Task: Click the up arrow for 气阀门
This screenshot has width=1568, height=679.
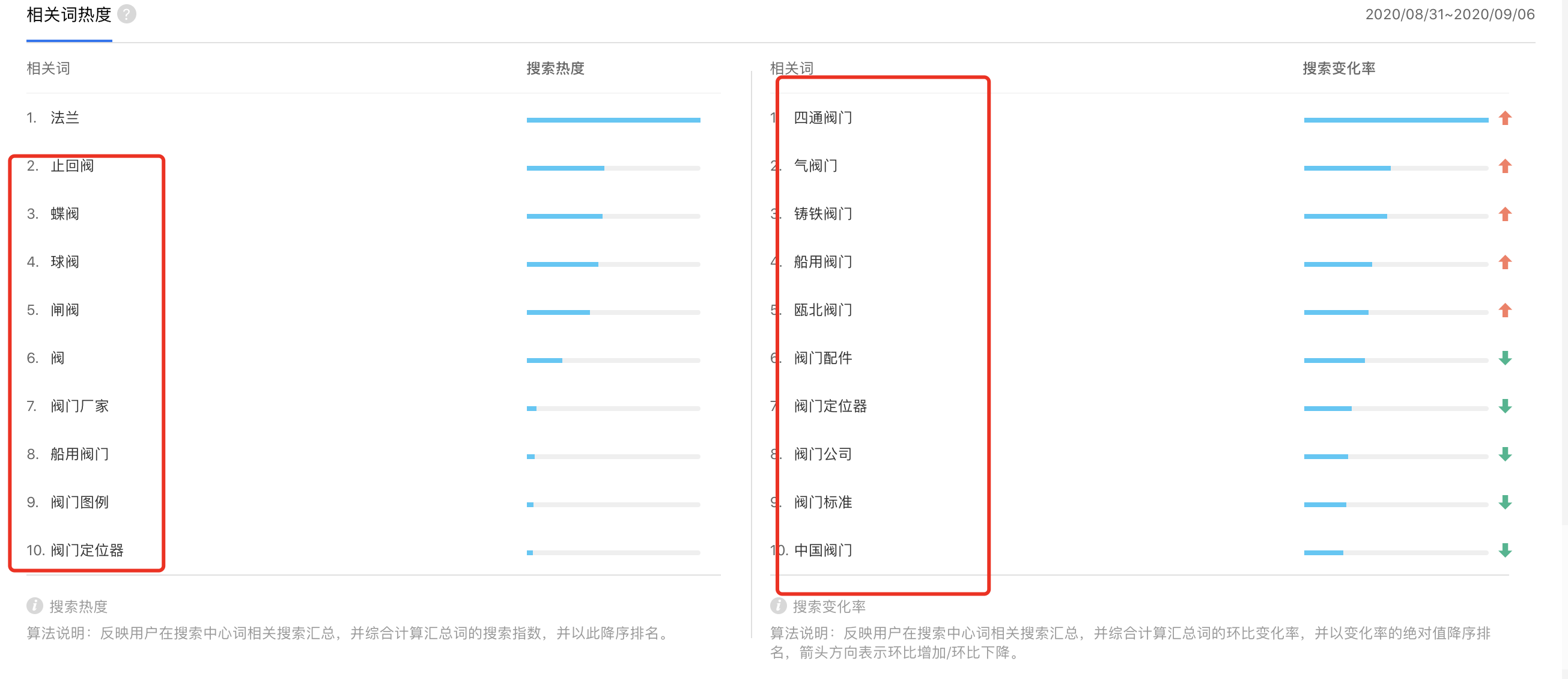Action: 1505,166
